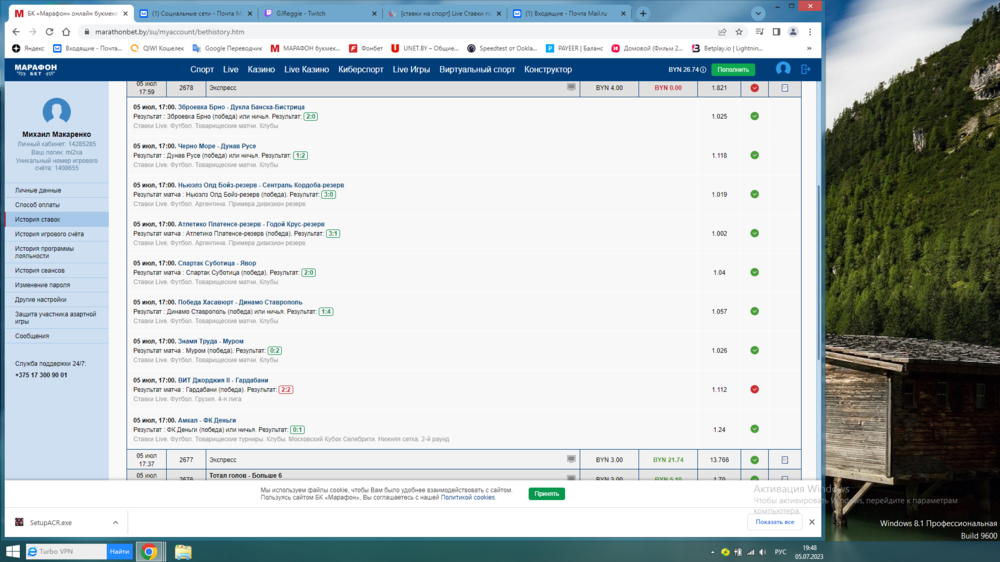Open the Киберспорт menu item
Screen dimensions: 1000x562
pos(361,70)
